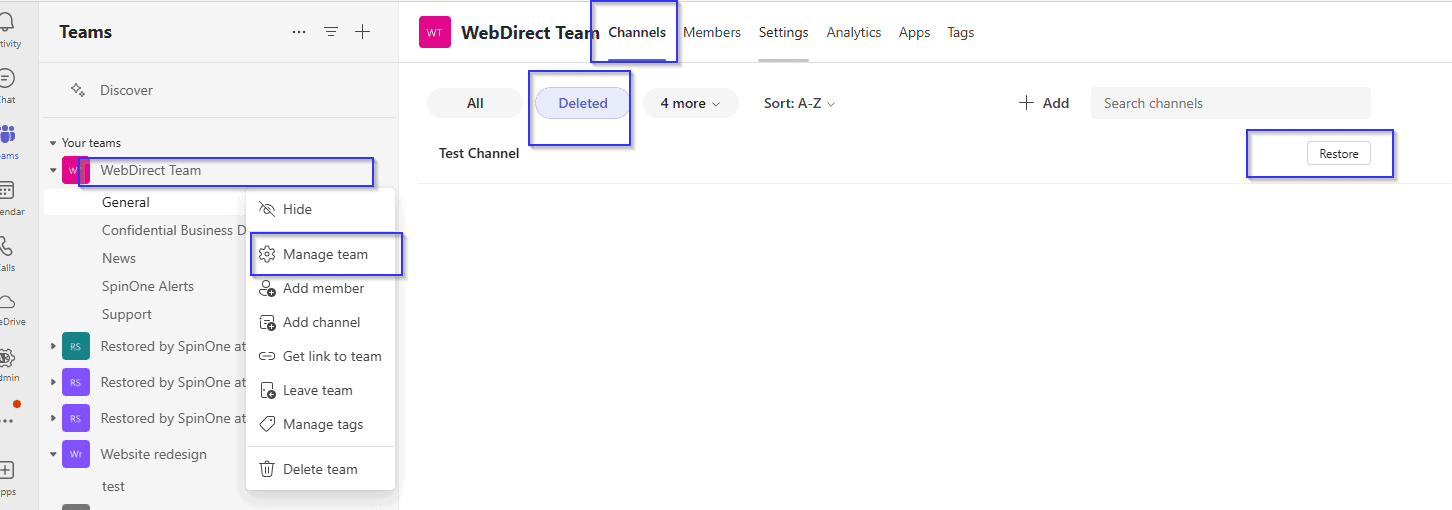The height and width of the screenshot is (510, 1452).
Task: Click the Search channels field
Action: click(1230, 103)
